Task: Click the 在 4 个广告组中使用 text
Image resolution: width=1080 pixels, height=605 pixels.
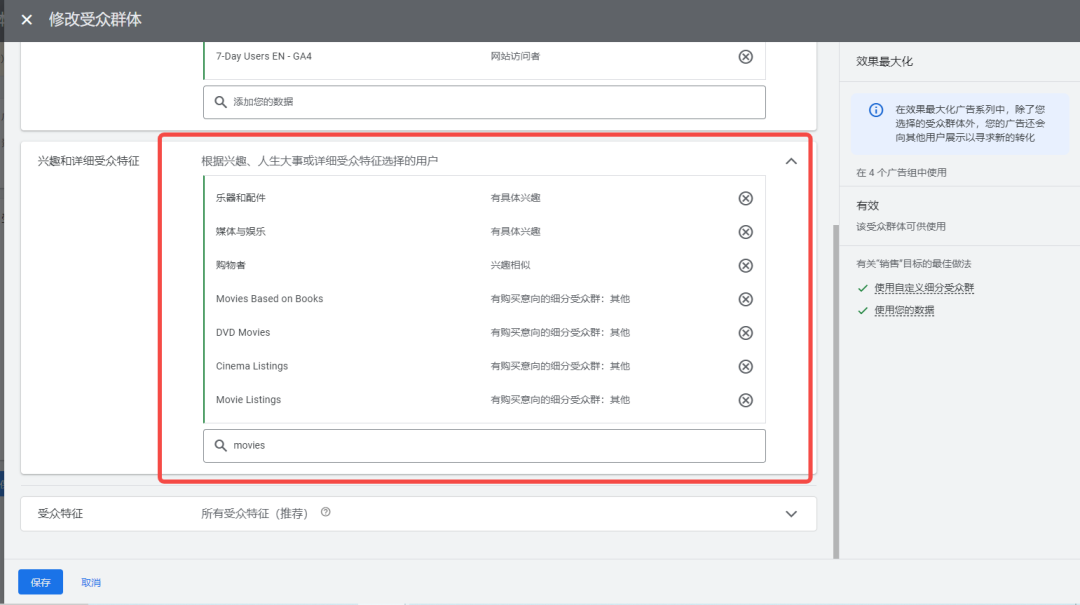Action: tap(901, 173)
